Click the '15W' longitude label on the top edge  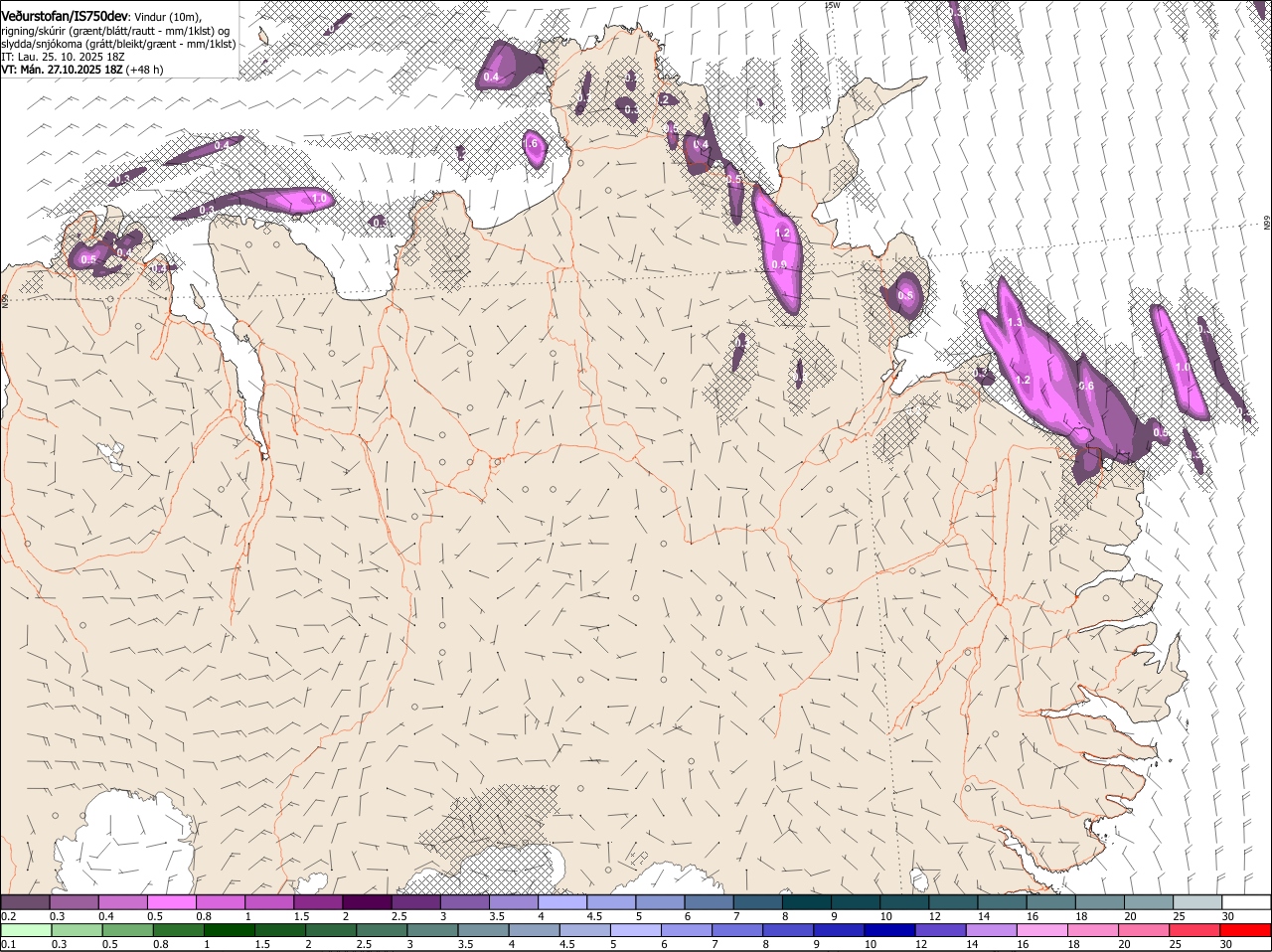click(x=833, y=5)
